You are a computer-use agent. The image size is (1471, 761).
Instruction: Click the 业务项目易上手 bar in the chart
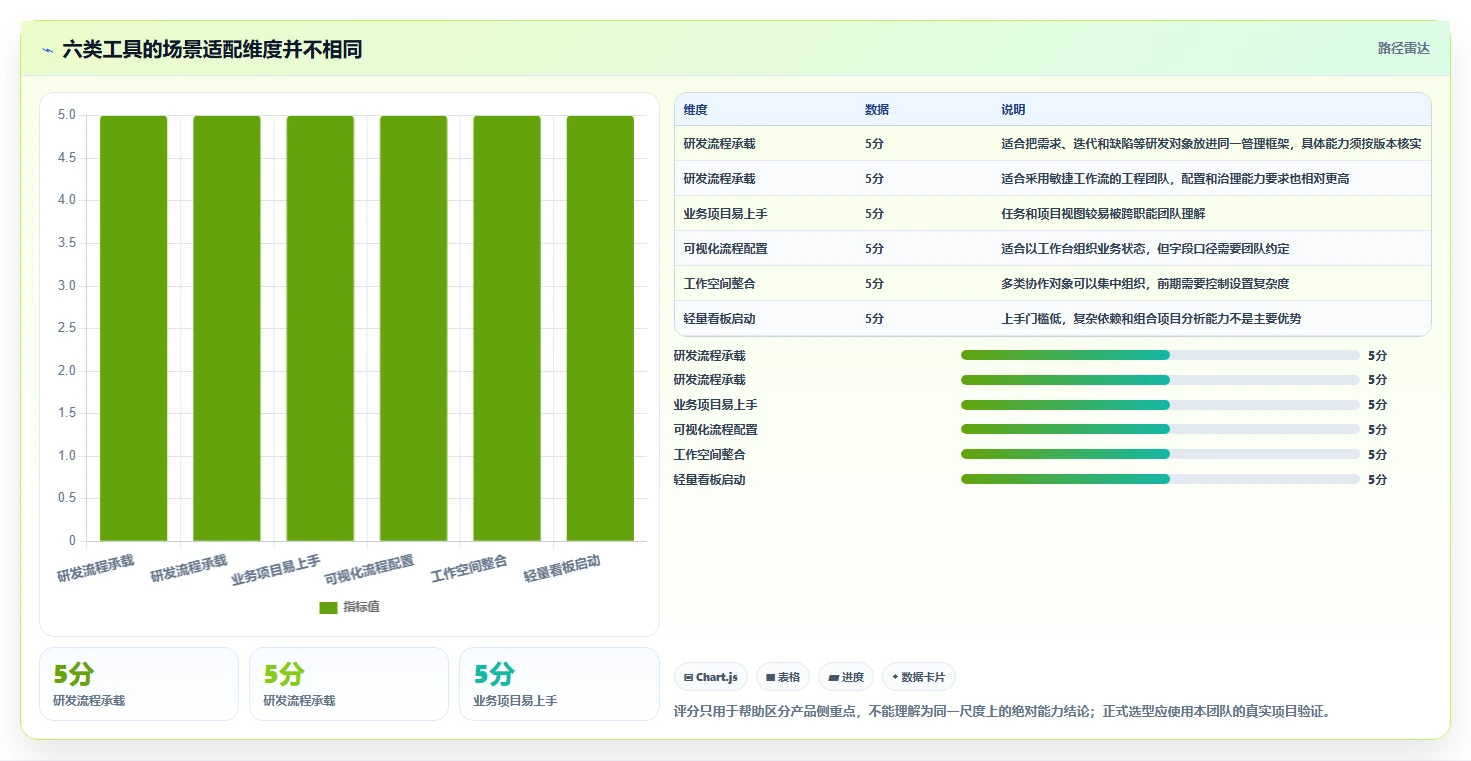(320, 328)
